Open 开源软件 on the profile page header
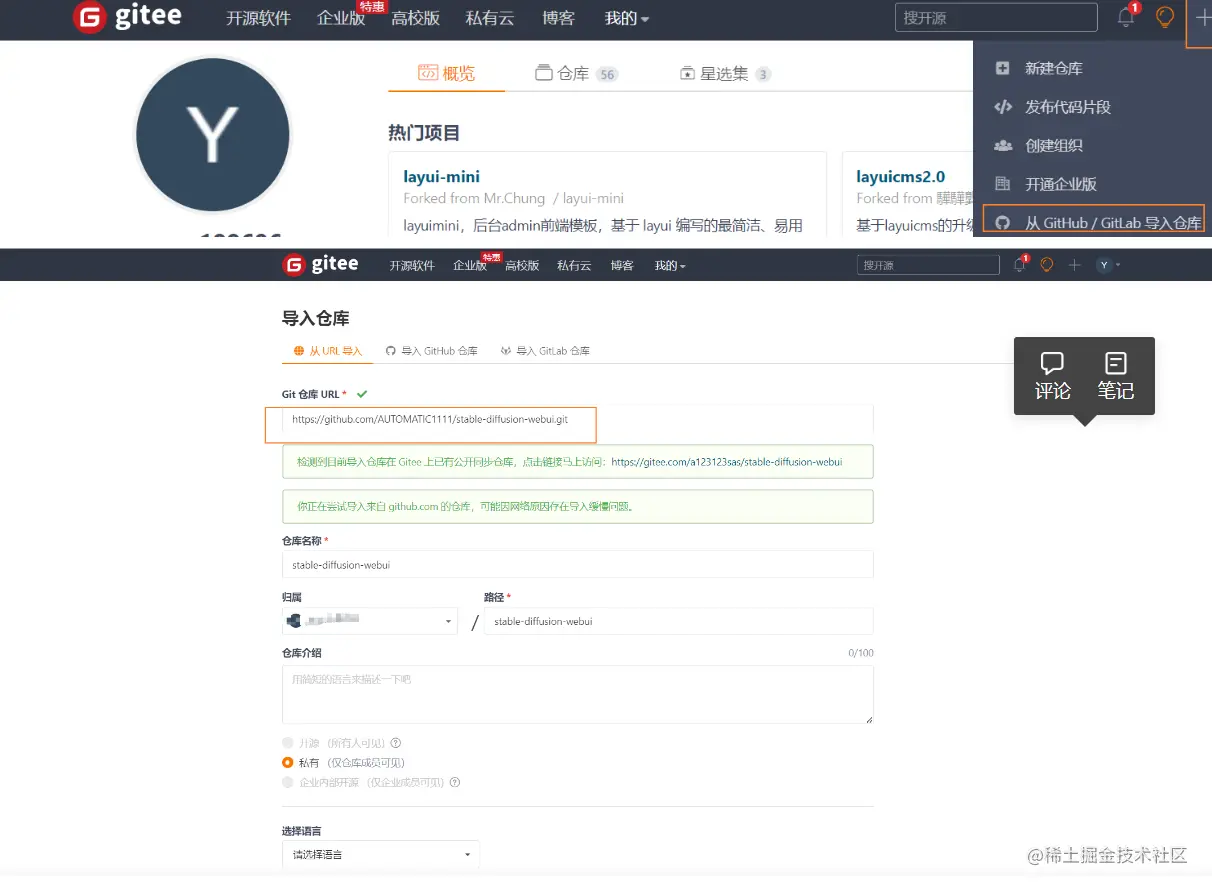The height and width of the screenshot is (890, 1212). (x=258, y=18)
